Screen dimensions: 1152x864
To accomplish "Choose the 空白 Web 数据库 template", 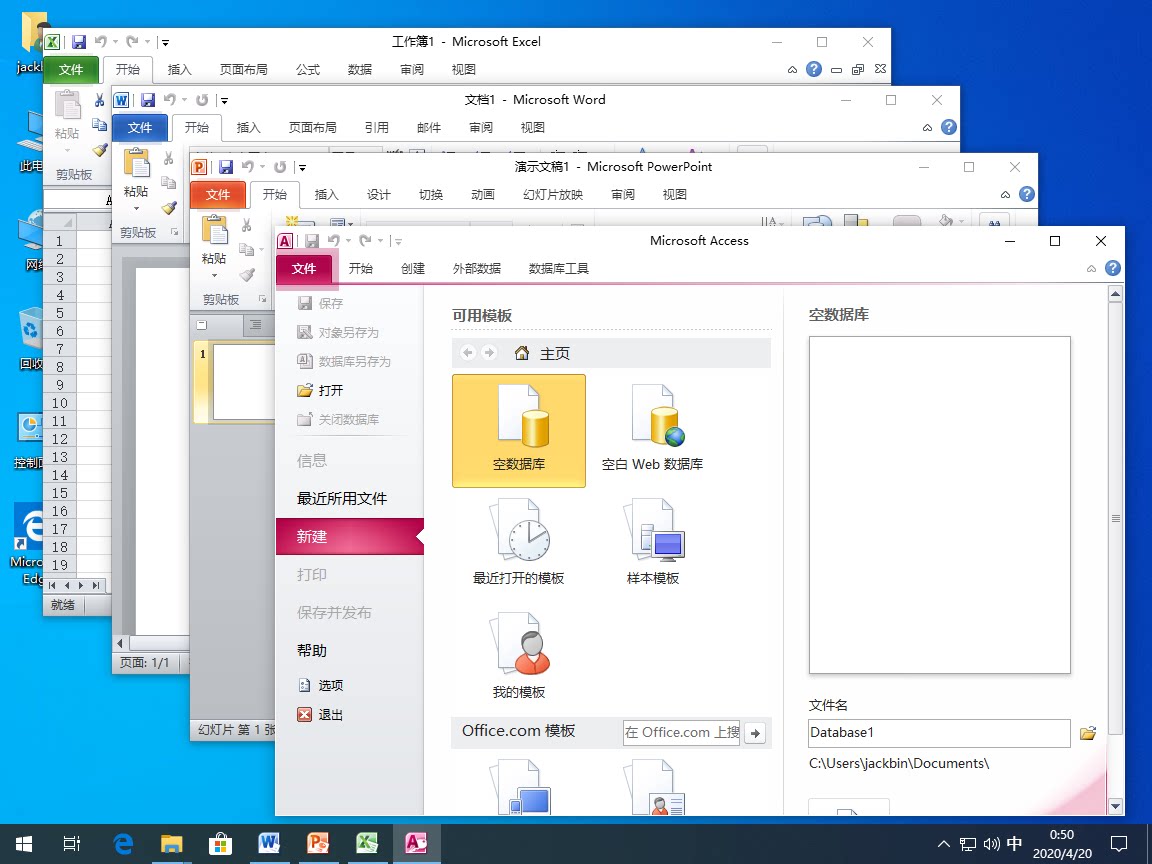I will [x=652, y=430].
